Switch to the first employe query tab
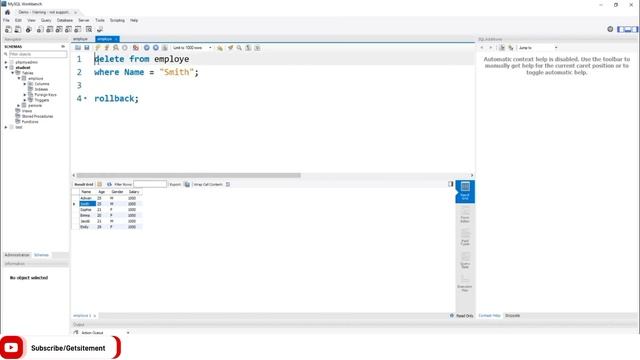640x360 pixels. [80, 39]
